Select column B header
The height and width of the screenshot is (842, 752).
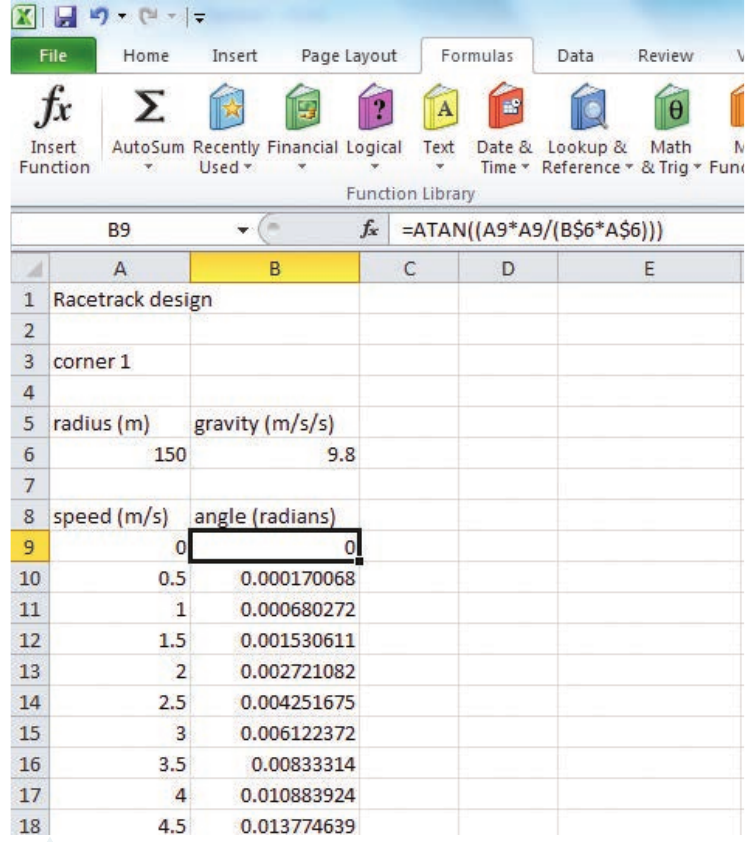tap(274, 268)
